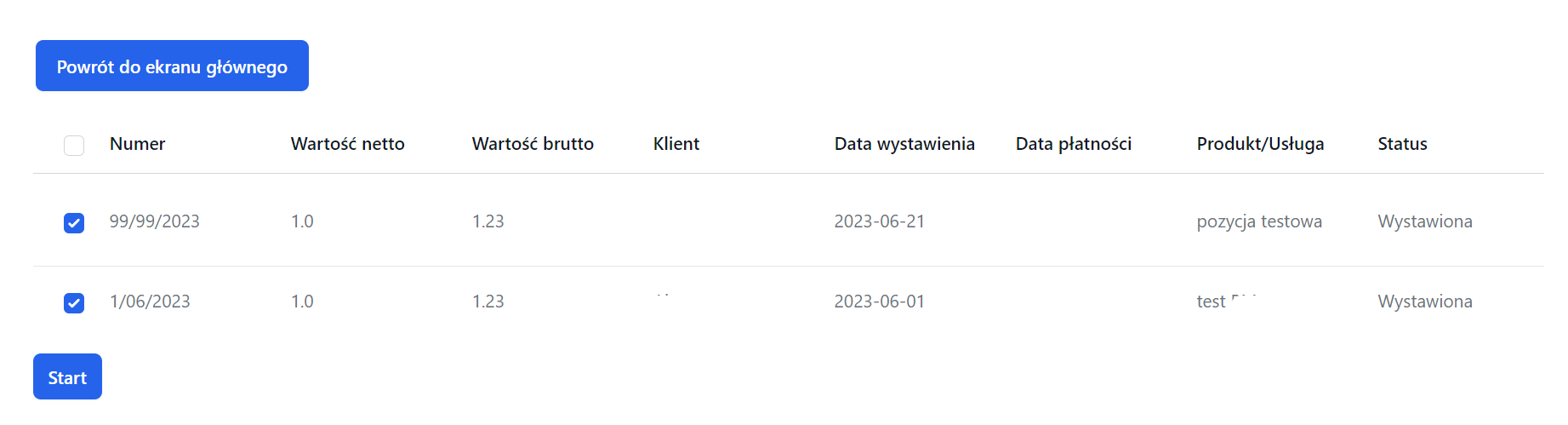Click Wystawiona status of invoice 99/99/2023
The width and height of the screenshot is (1568, 425).
click(x=1425, y=221)
